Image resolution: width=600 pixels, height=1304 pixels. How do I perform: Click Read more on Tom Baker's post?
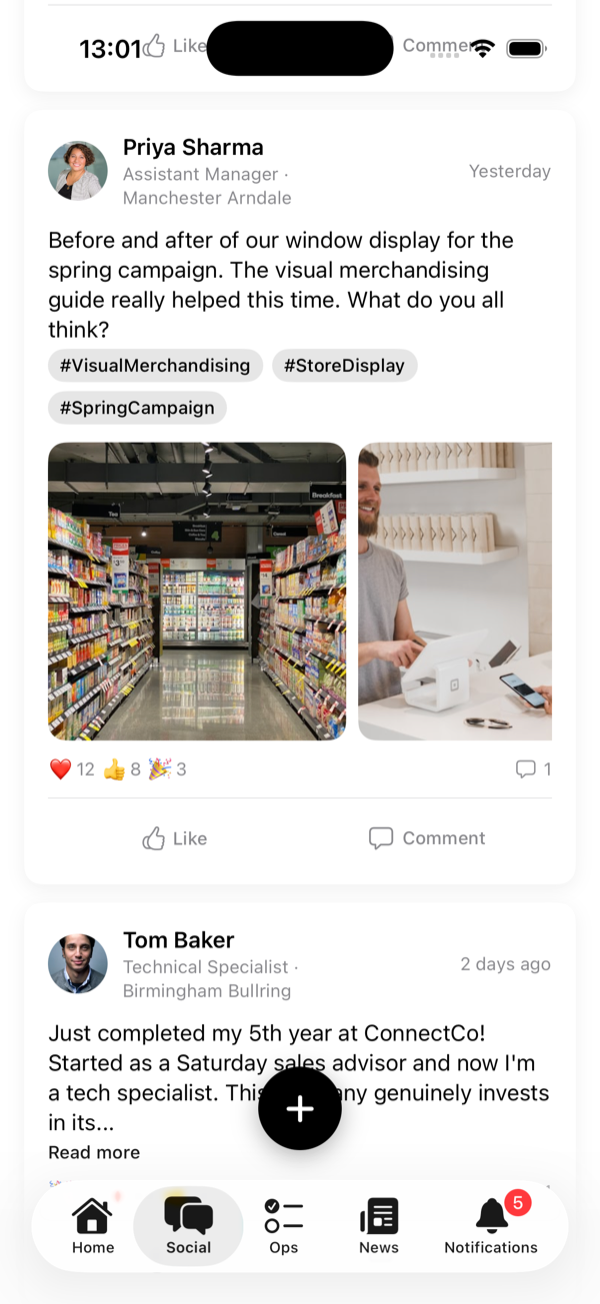coord(94,1152)
